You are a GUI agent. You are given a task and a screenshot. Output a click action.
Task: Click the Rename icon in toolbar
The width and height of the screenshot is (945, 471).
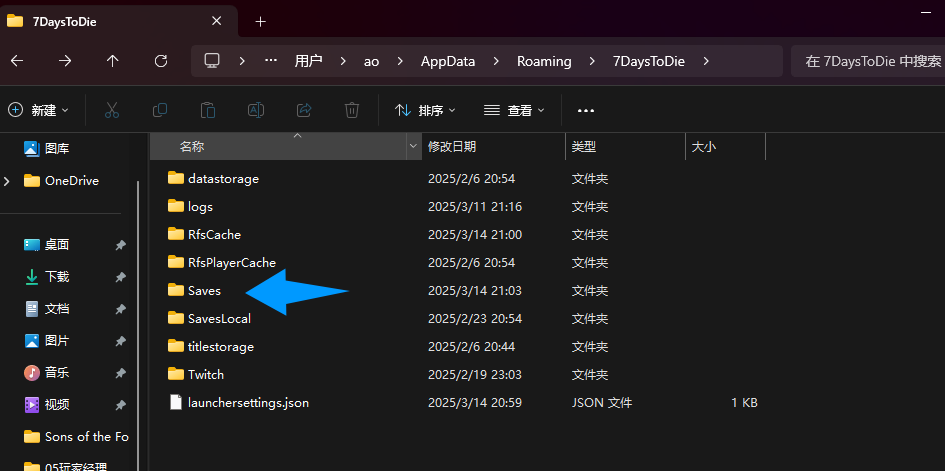[x=256, y=110]
